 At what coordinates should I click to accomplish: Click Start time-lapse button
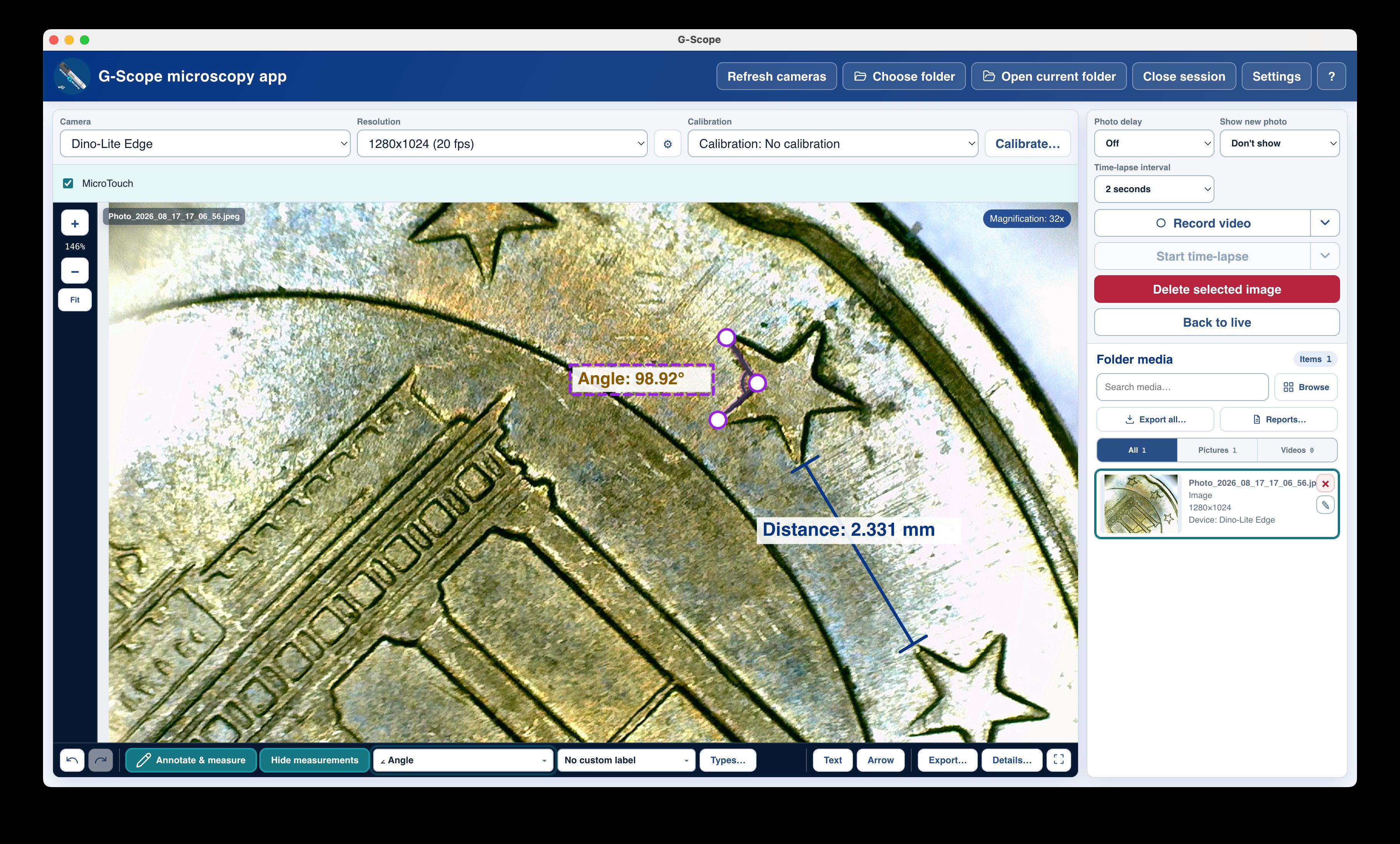[1202, 256]
